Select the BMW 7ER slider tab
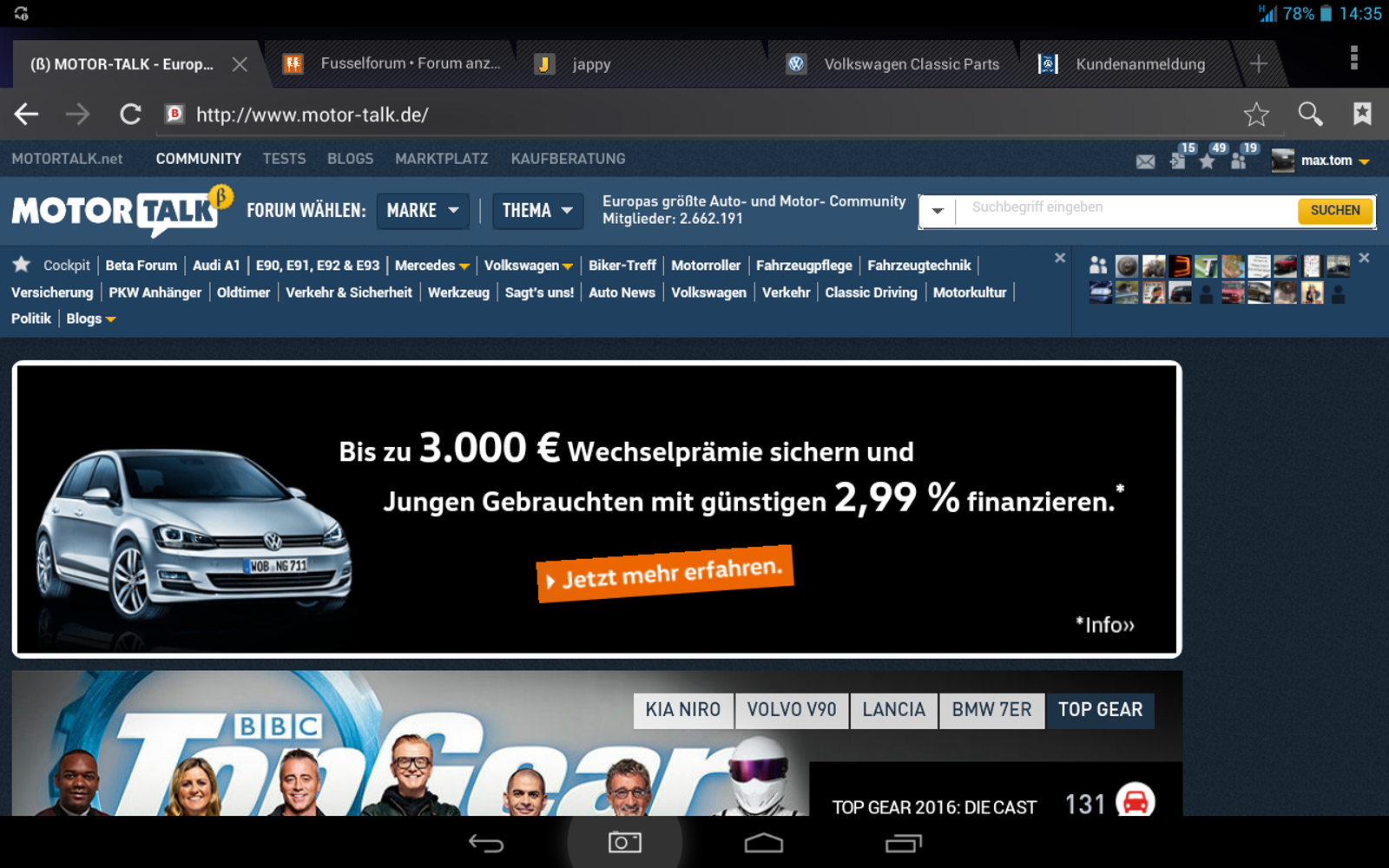This screenshot has height=868, width=1389. pyautogui.click(x=991, y=710)
